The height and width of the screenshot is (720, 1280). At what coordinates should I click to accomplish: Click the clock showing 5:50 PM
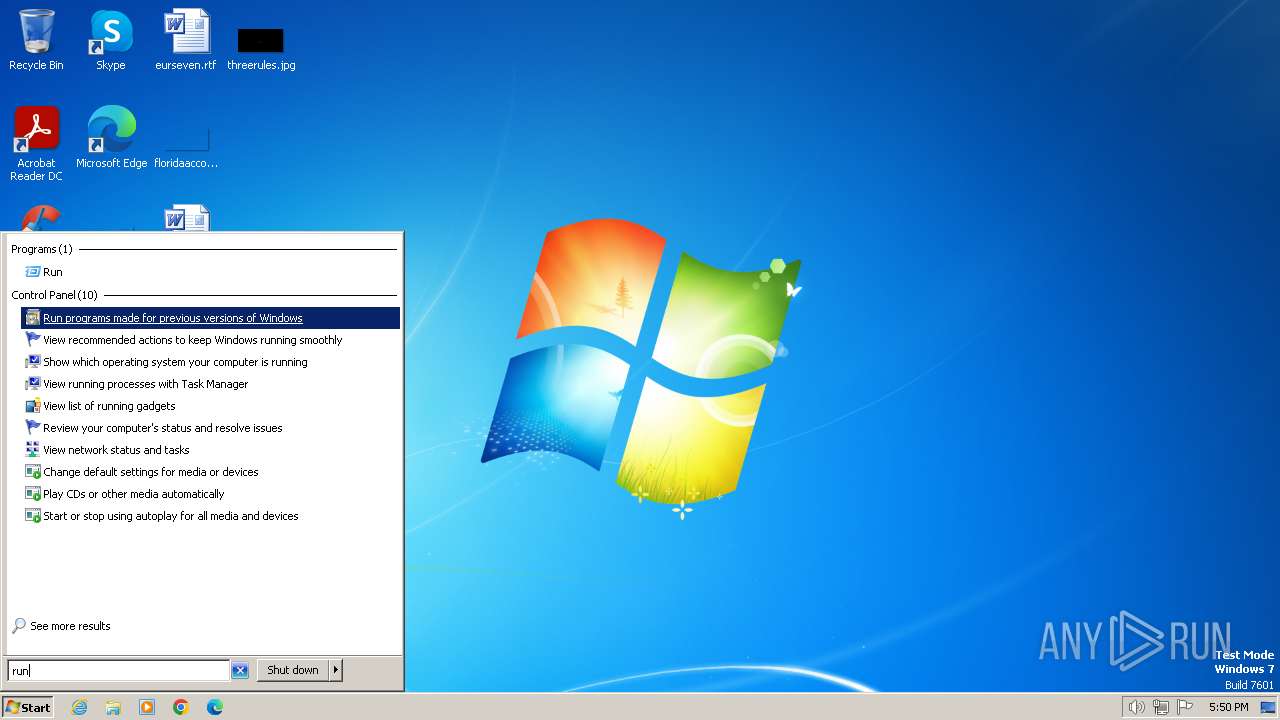pyautogui.click(x=1228, y=707)
